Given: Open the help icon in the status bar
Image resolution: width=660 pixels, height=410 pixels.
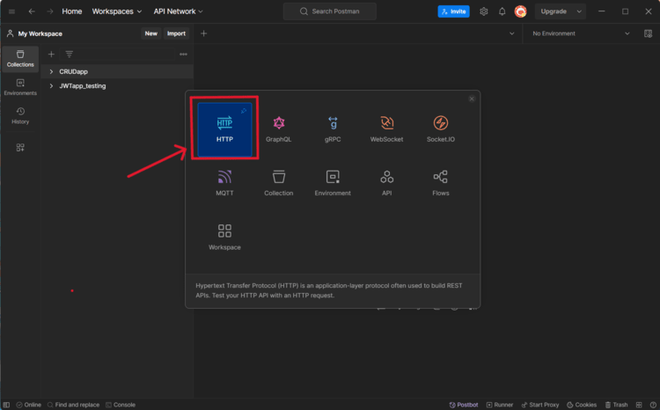Looking at the screenshot, I should click(653, 405).
